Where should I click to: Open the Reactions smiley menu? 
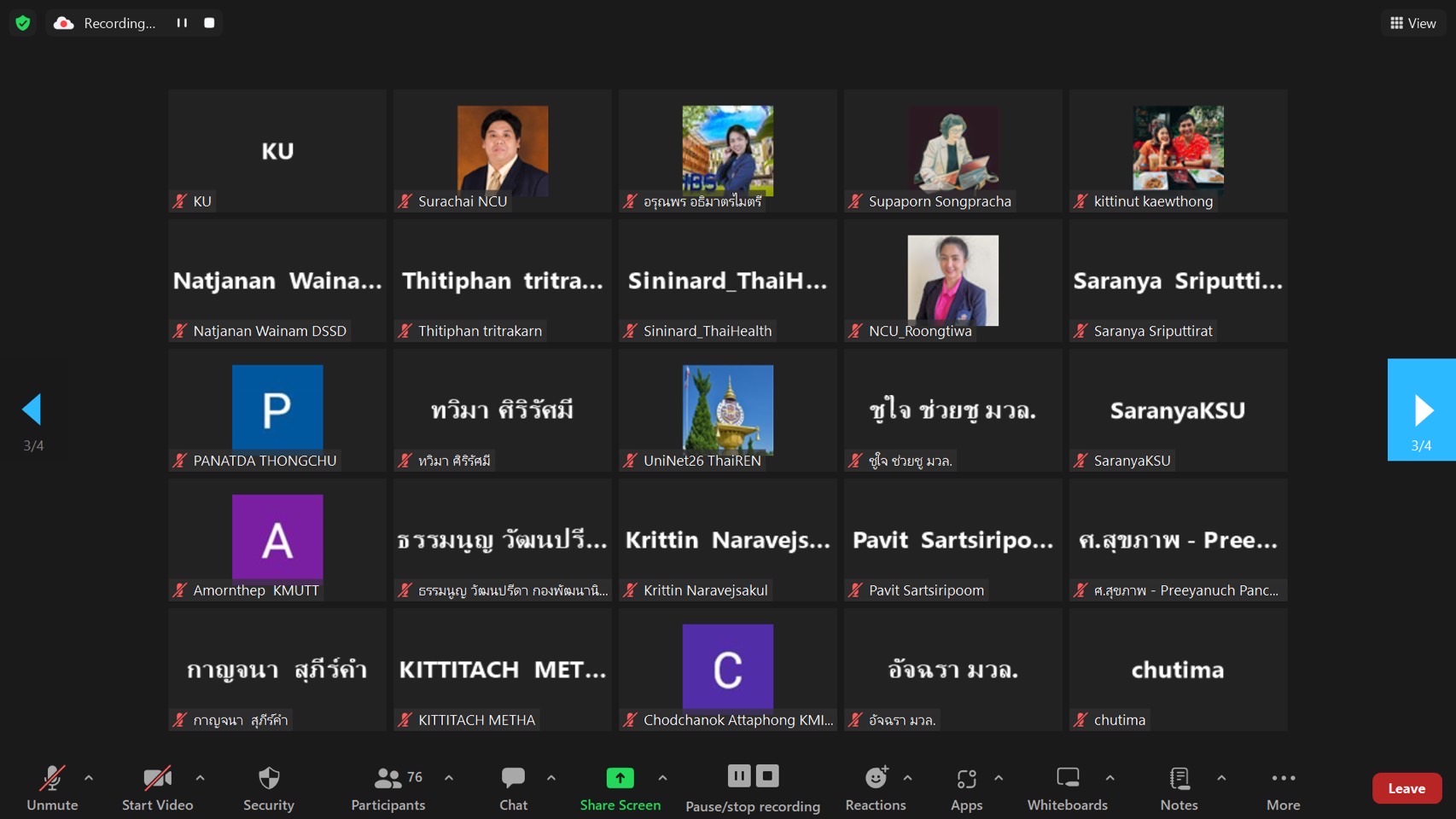pos(876,787)
